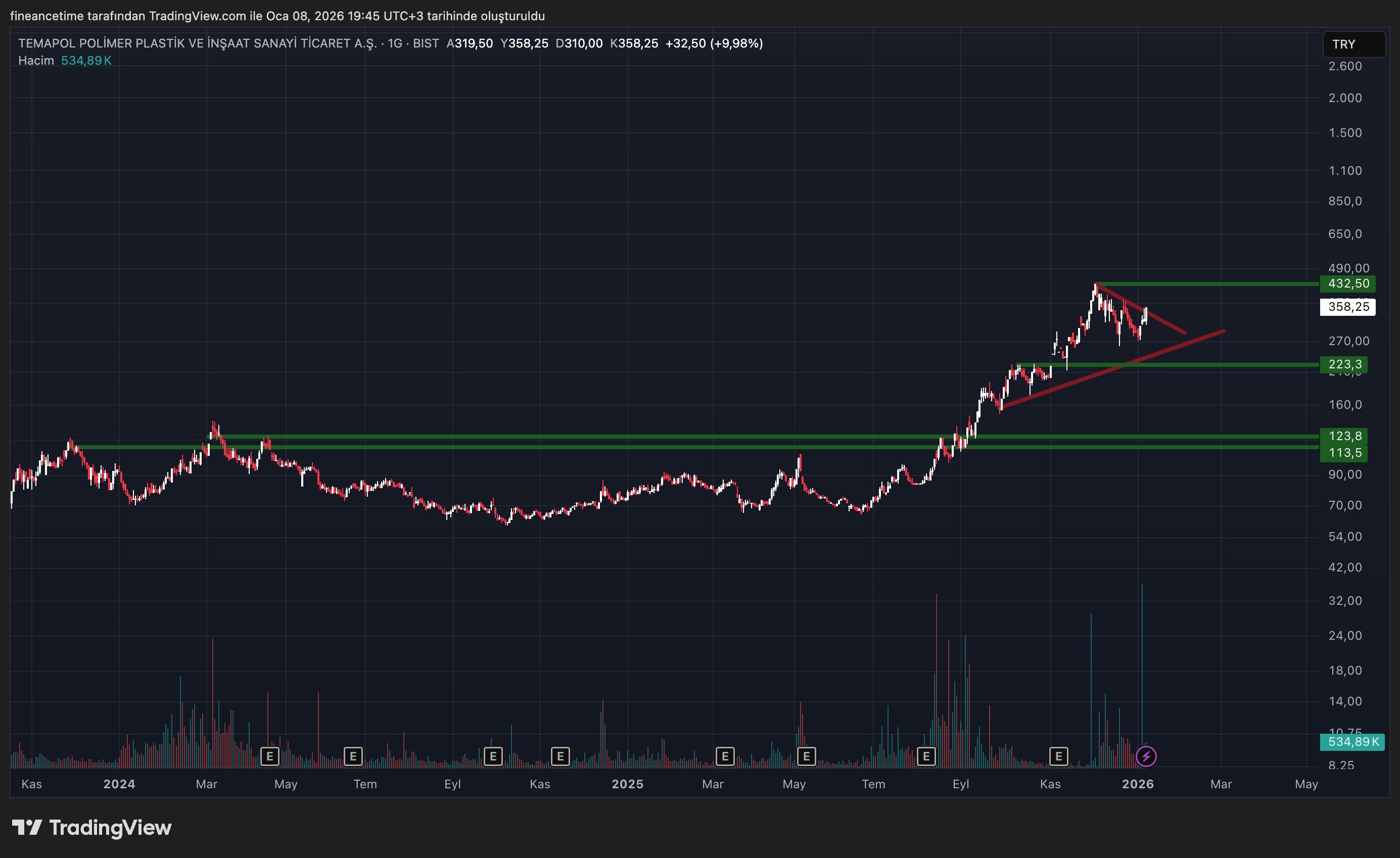
Task: Click the 2025 label on time axis
Action: pyautogui.click(x=627, y=784)
